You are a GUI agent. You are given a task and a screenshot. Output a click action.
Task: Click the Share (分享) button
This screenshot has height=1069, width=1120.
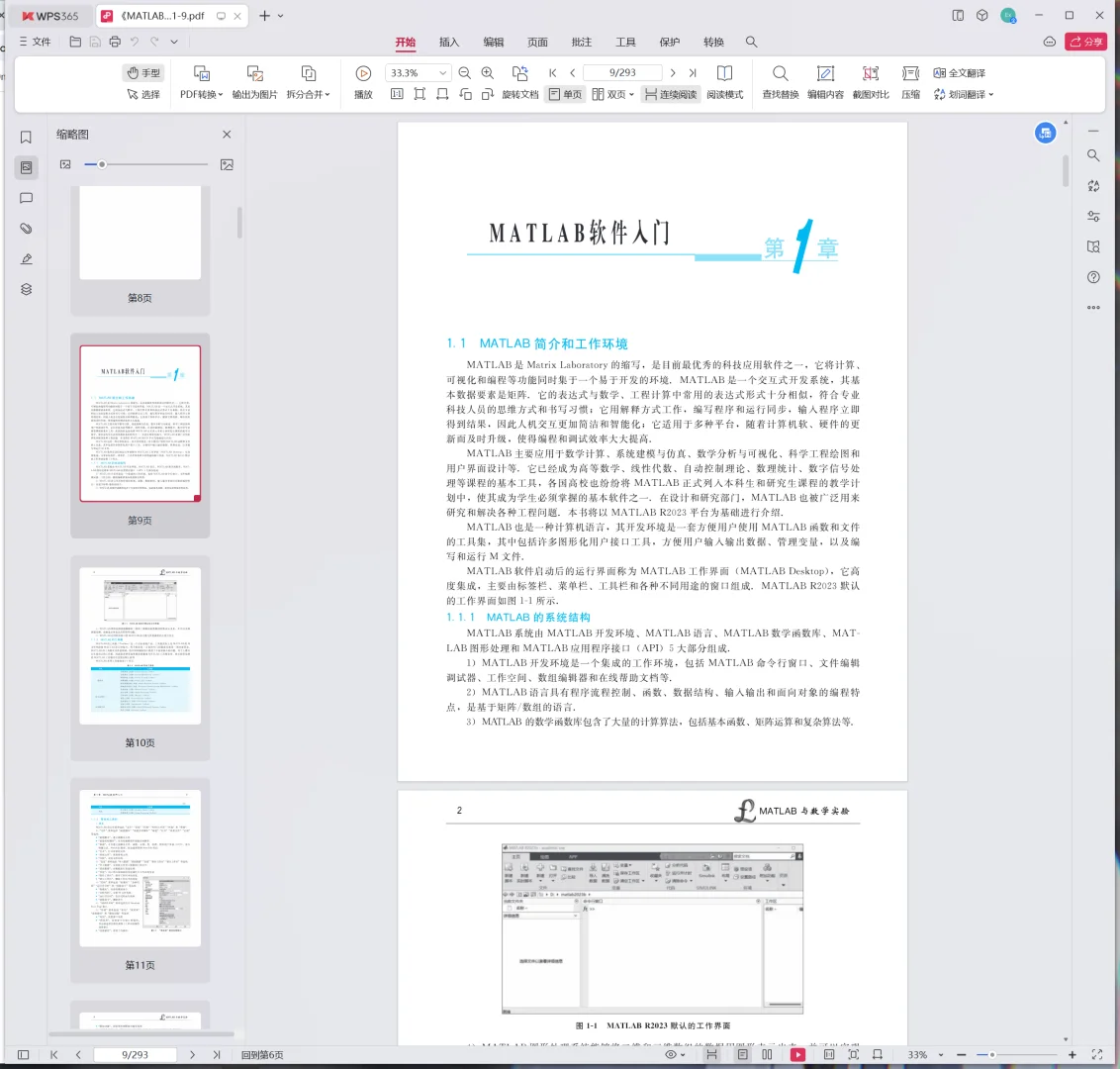[x=1085, y=43]
